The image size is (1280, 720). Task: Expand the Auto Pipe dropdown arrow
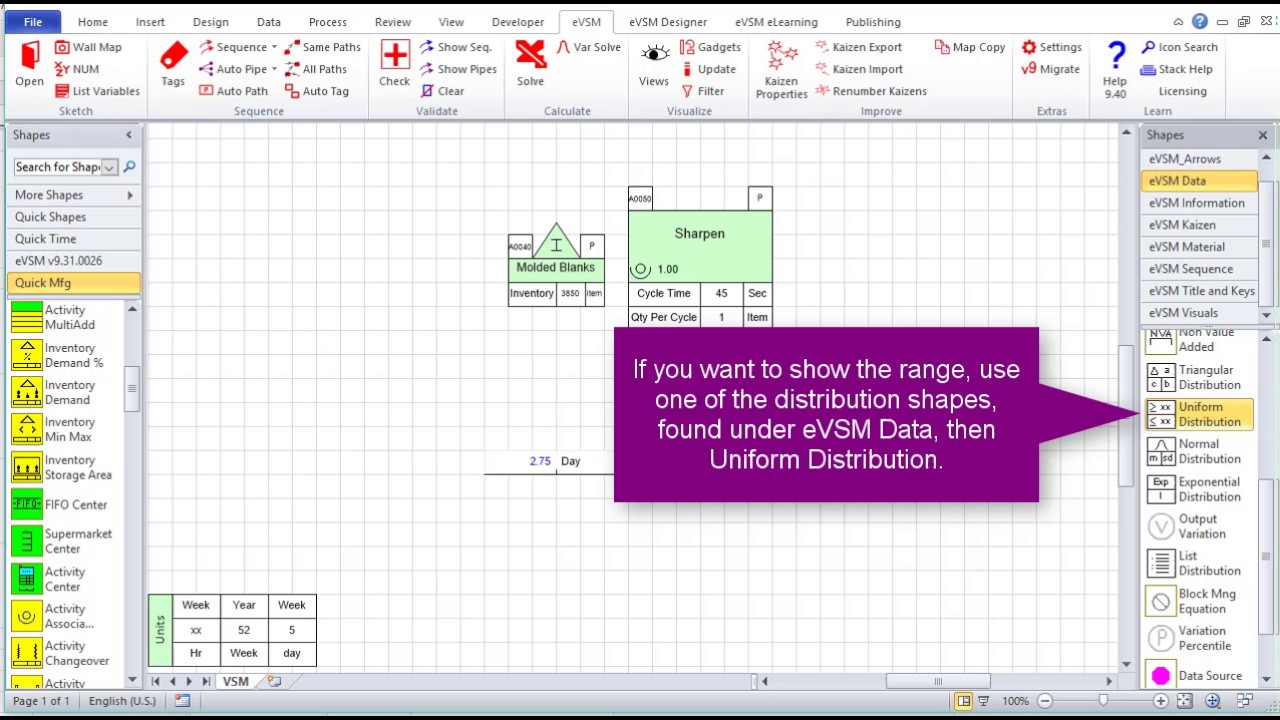[x=274, y=69]
